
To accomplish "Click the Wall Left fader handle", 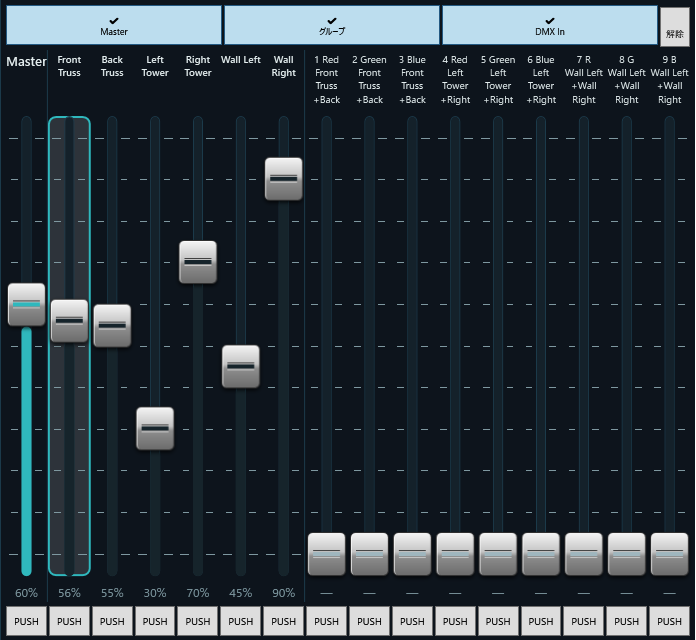I will 241,366.
